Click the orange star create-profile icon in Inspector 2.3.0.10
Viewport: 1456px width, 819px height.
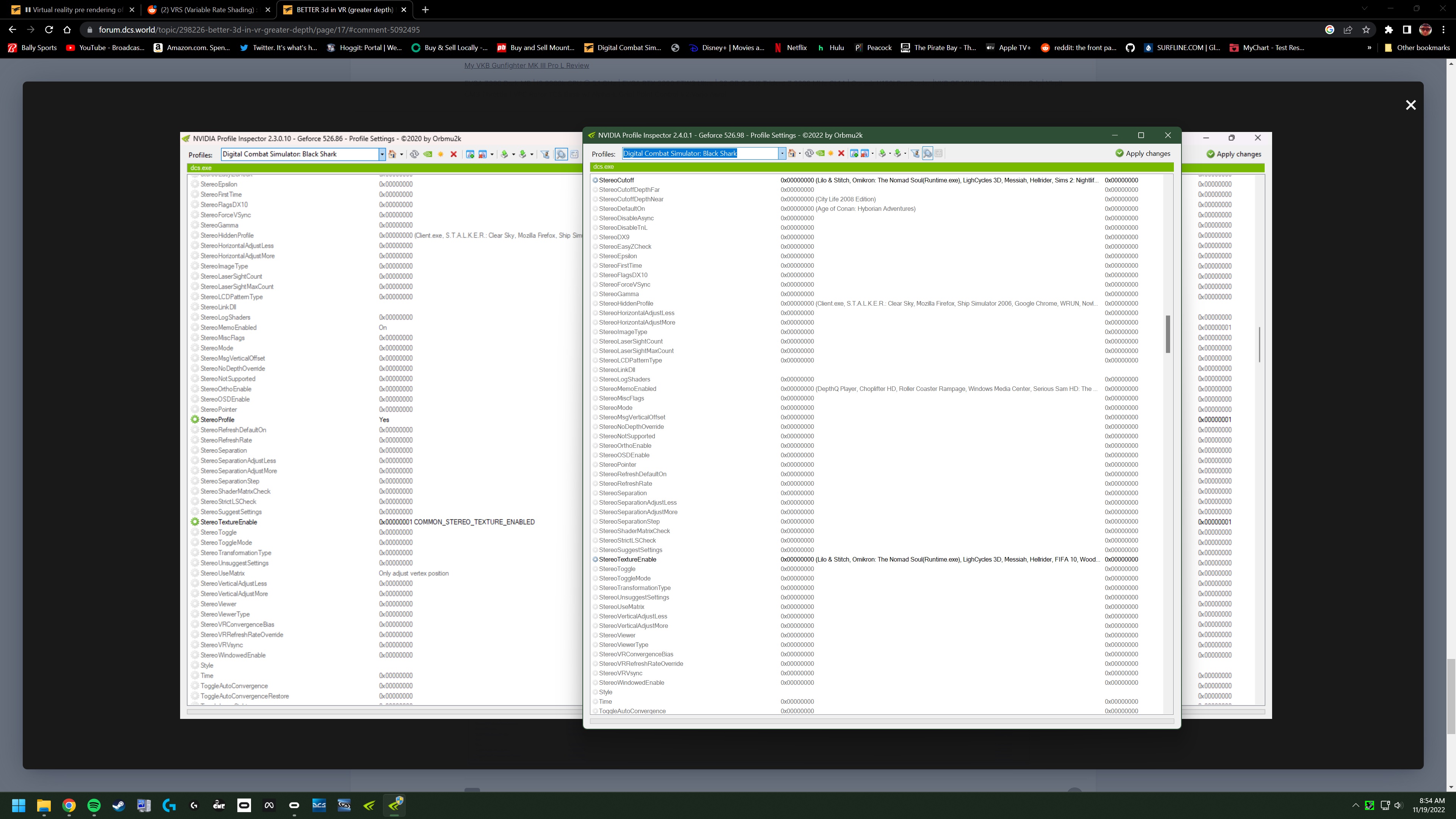coord(441,154)
